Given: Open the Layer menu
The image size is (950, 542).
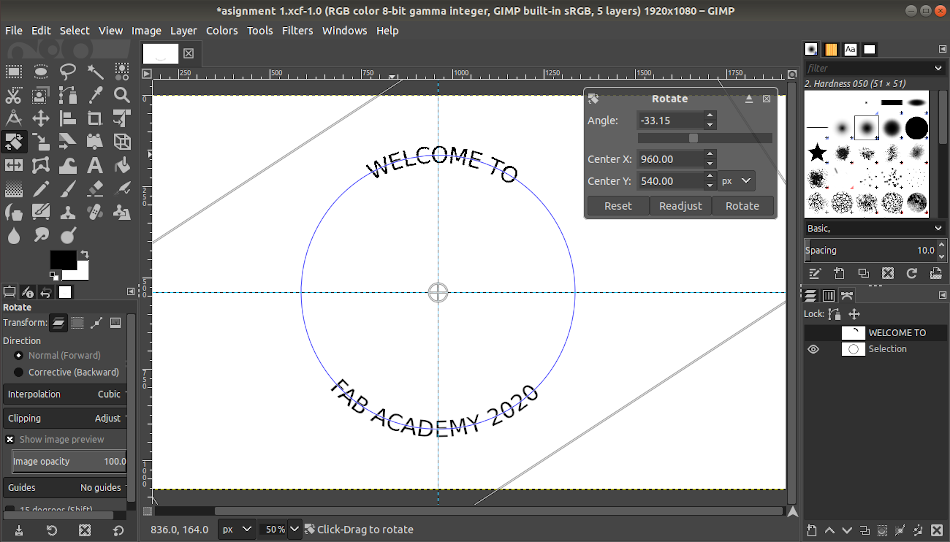Looking at the screenshot, I should coord(183,30).
